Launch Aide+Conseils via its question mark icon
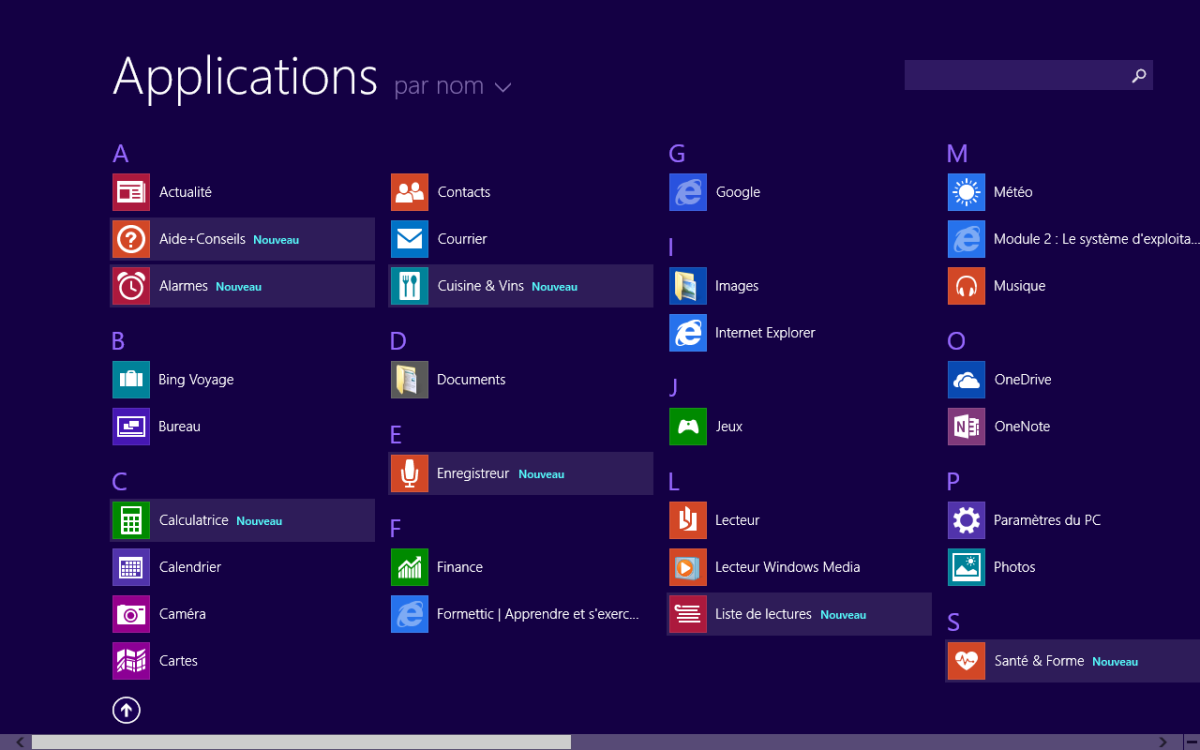 pyautogui.click(x=131, y=239)
